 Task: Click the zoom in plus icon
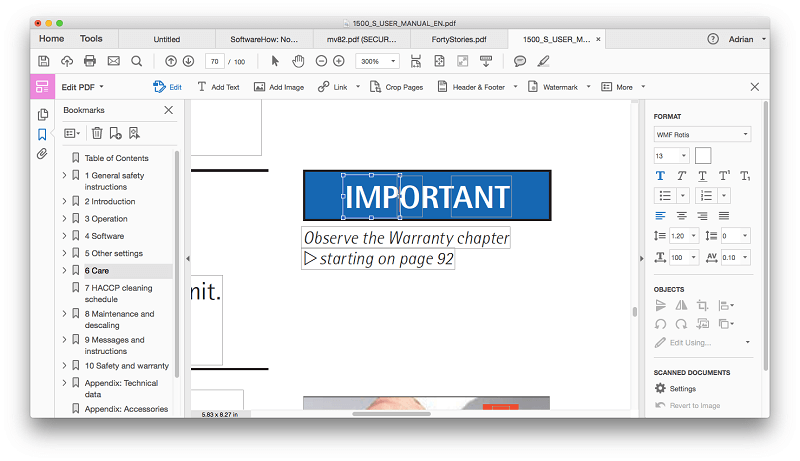[339, 61]
